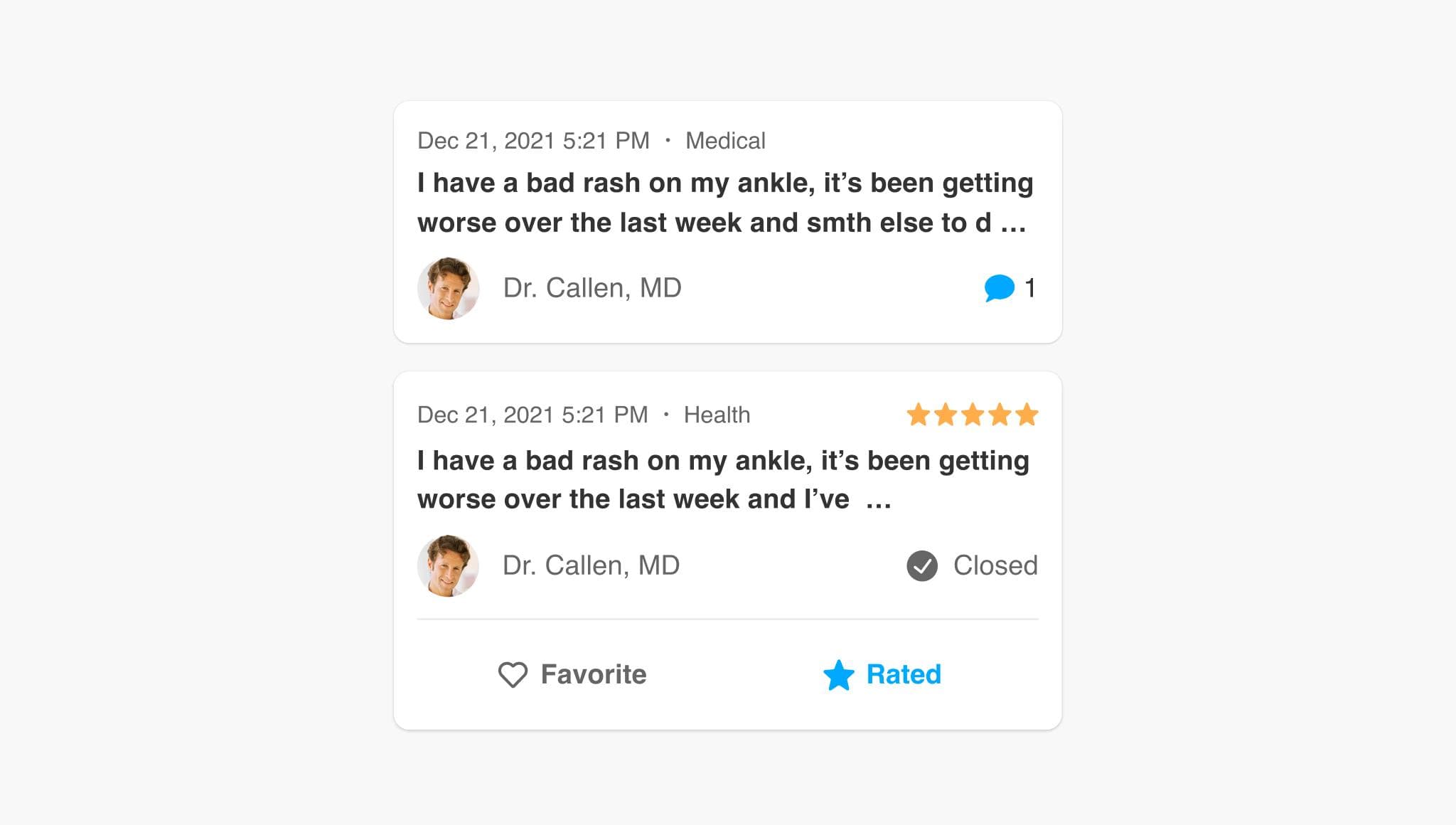Open Dr. Callen's avatar in Health card

pyautogui.click(x=449, y=566)
